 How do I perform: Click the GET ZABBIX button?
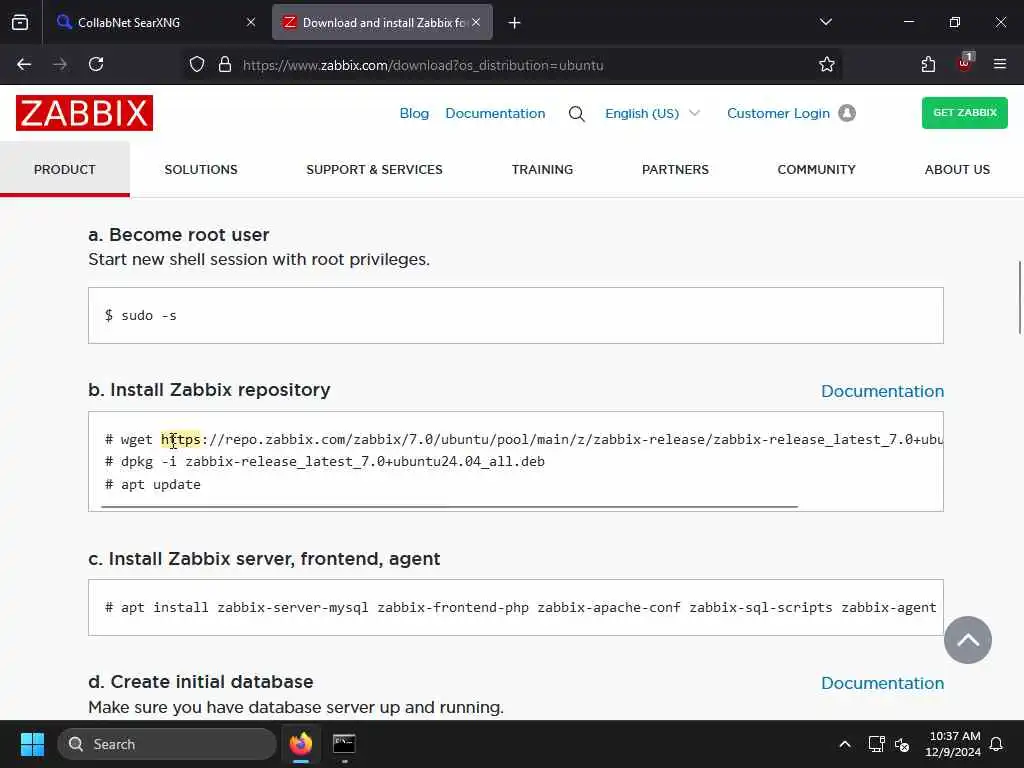tap(965, 113)
